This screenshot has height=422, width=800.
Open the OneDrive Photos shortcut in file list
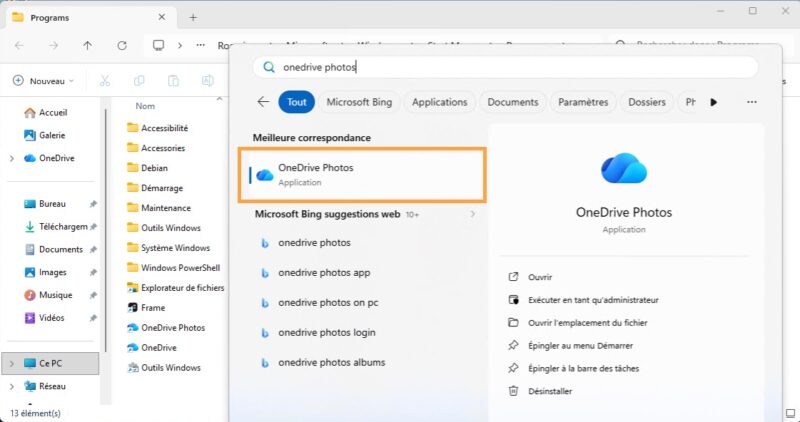[173, 328]
